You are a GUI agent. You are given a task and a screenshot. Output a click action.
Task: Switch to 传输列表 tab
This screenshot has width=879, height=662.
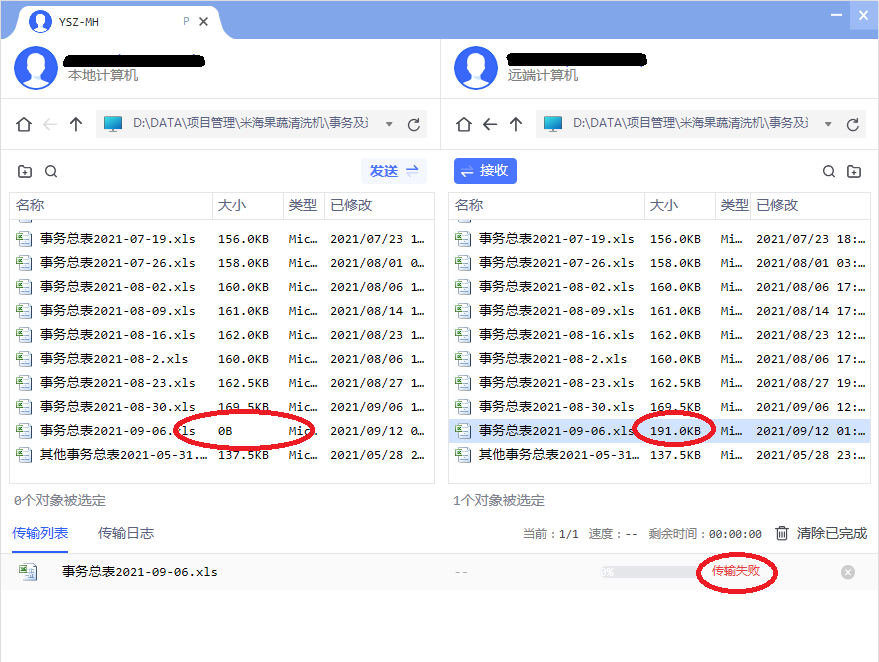40,533
